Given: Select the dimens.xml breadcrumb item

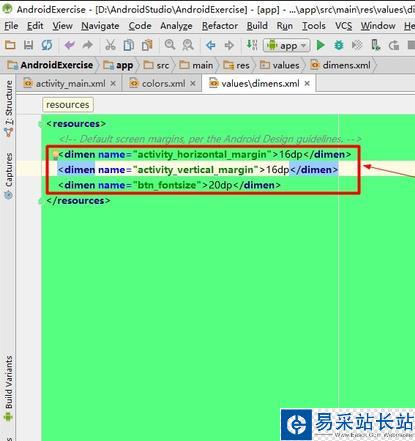Looking at the screenshot, I should click(x=340, y=65).
